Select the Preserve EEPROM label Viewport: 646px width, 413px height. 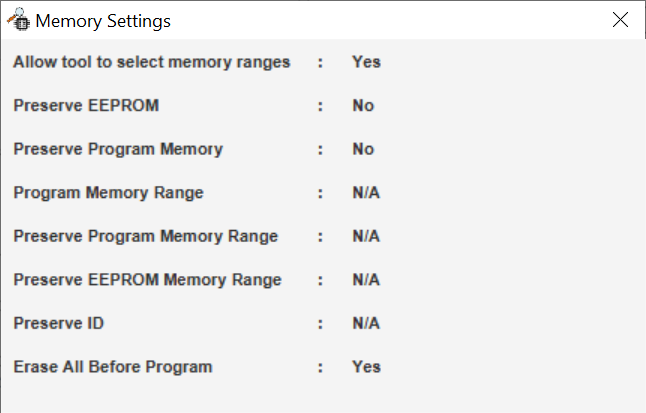pyautogui.click(x=86, y=106)
